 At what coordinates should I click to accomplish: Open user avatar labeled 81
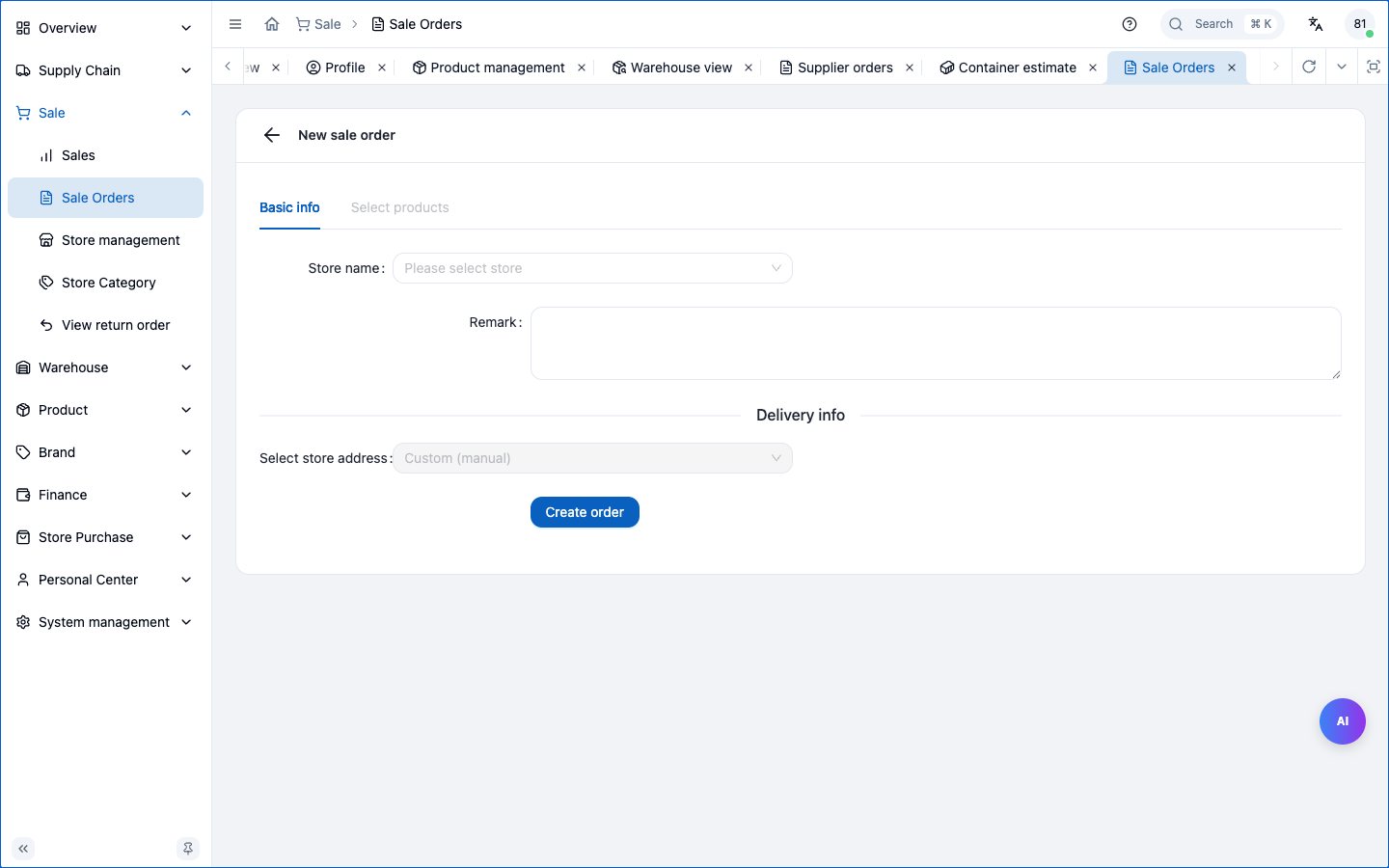pyautogui.click(x=1360, y=24)
